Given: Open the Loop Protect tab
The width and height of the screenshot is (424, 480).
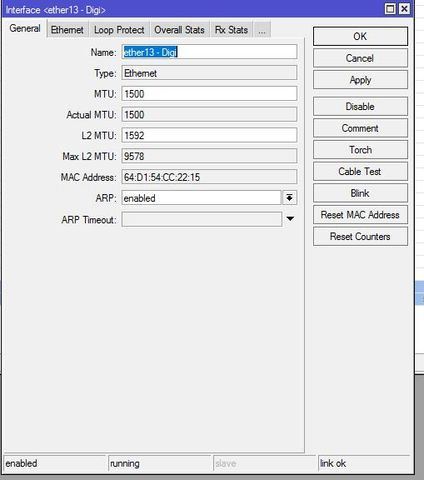Looking at the screenshot, I should 119,30.
